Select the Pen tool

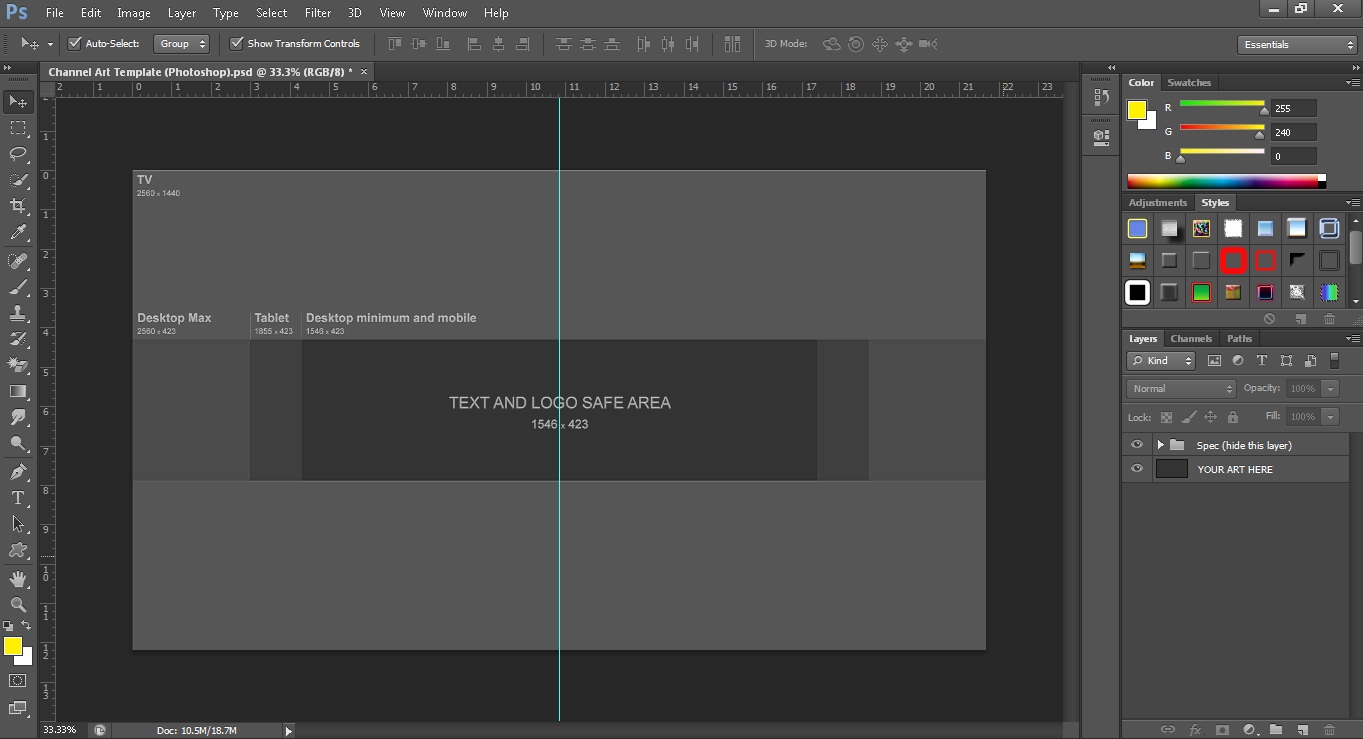(x=18, y=472)
